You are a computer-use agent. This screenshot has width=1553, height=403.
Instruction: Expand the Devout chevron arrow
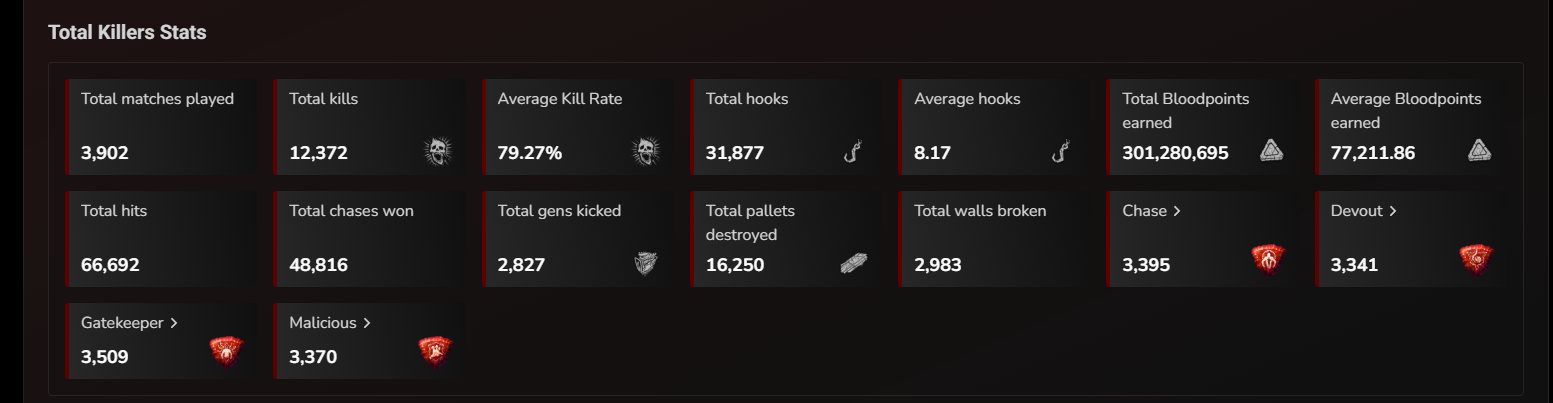point(1393,211)
